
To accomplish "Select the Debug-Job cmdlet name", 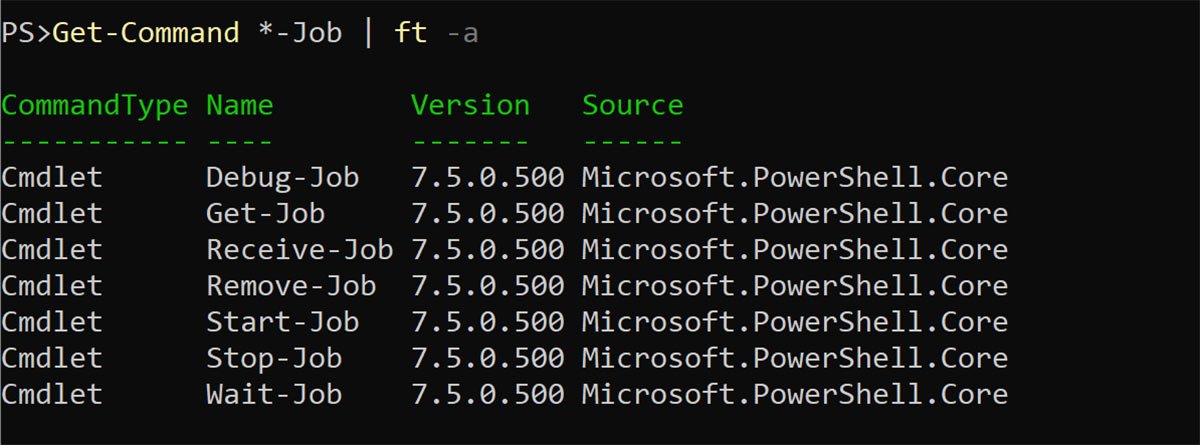I will (282, 178).
